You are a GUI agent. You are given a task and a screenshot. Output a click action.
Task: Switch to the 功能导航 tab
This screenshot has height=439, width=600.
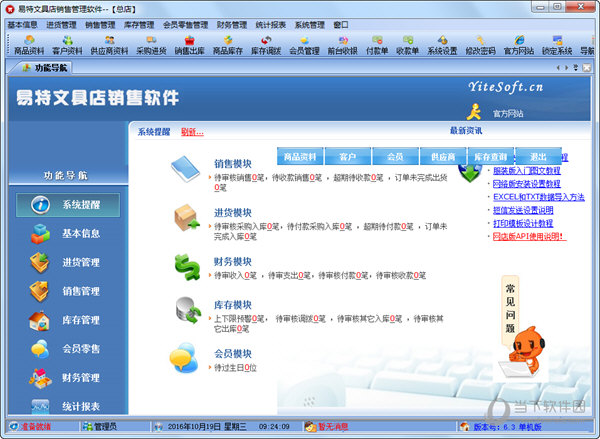[x=45, y=68]
